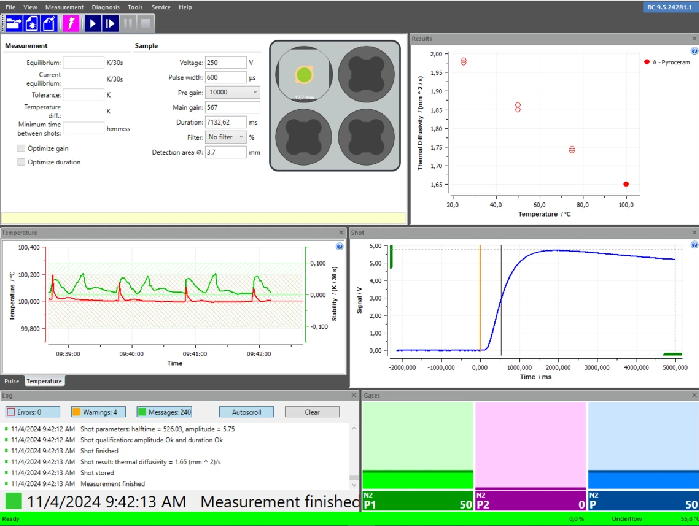
Task: Click the document-with-gear toolbar icon
Action: click(x=32, y=23)
